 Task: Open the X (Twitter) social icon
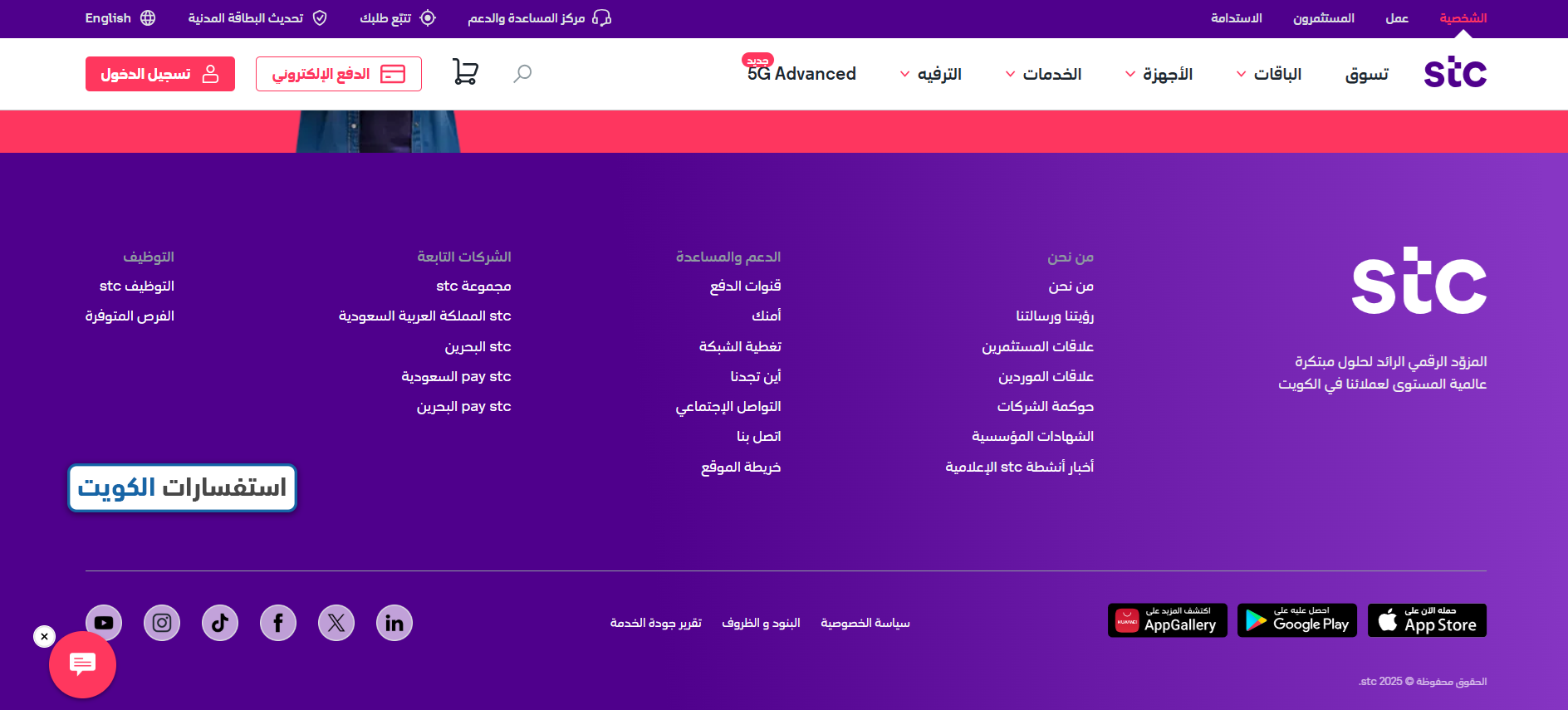336,623
